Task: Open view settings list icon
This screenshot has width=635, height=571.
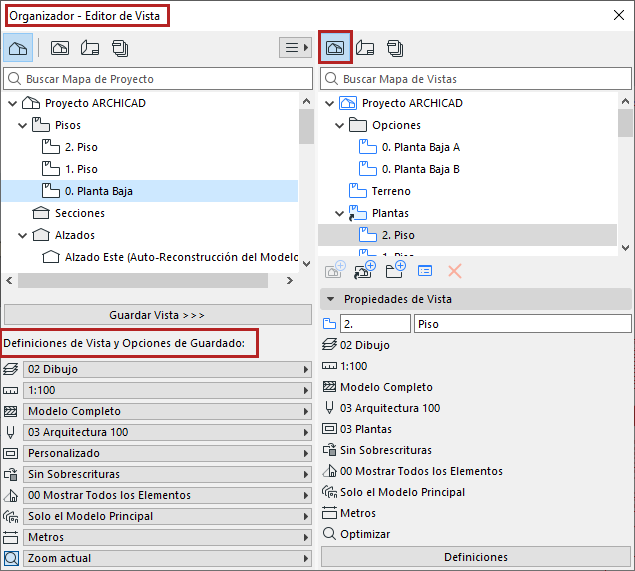Action: click(x=425, y=271)
